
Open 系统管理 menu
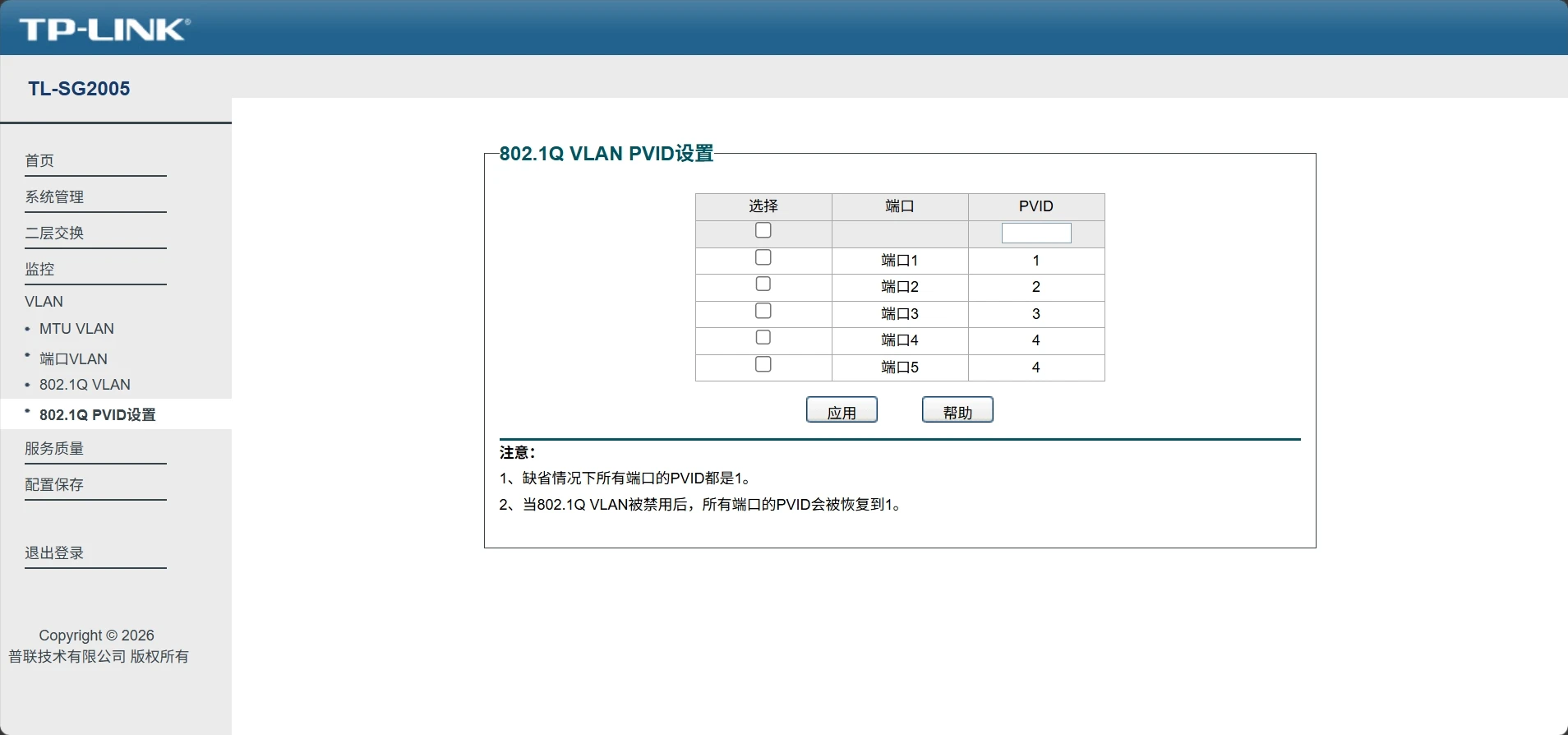pyautogui.click(x=54, y=196)
